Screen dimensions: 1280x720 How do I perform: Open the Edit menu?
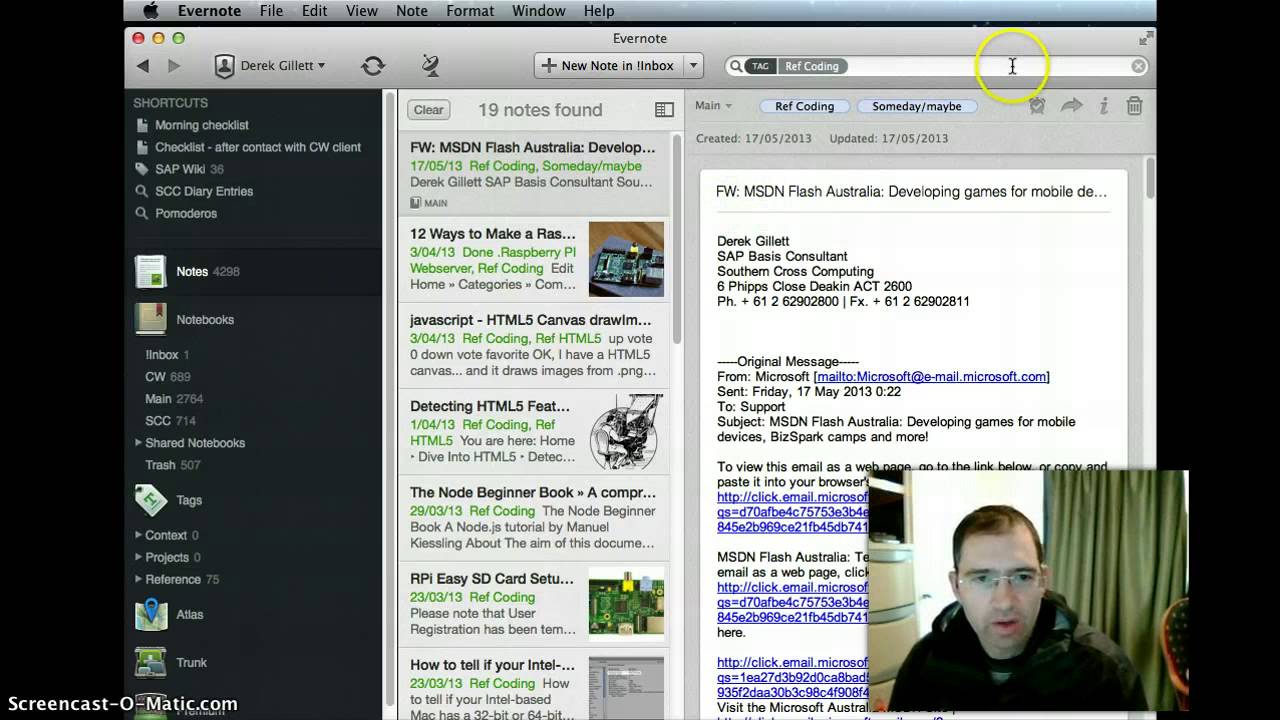point(314,11)
